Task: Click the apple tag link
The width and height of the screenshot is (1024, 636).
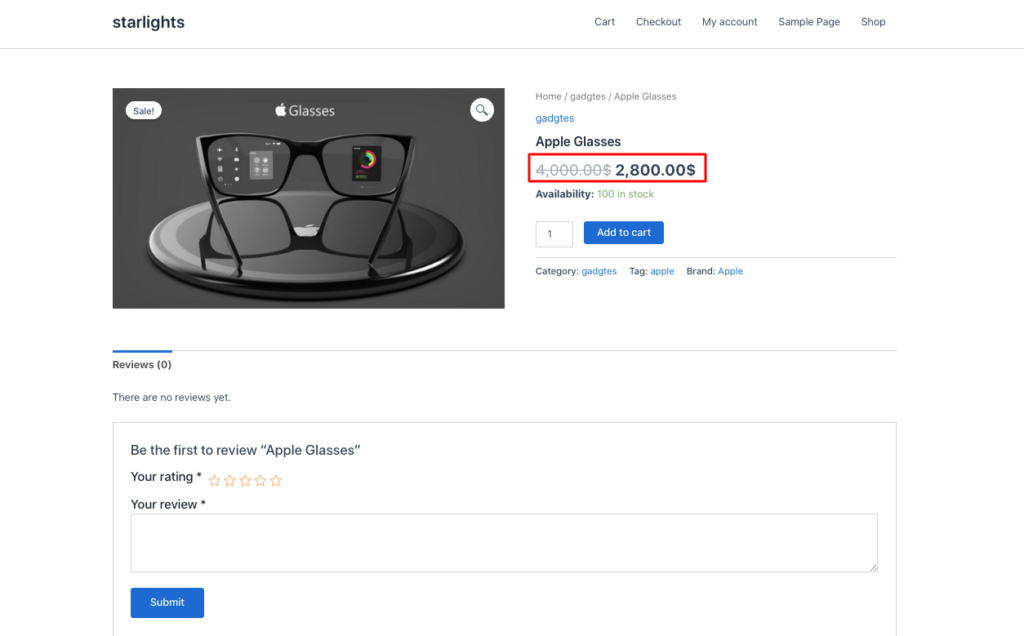Action: click(x=662, y=270)
